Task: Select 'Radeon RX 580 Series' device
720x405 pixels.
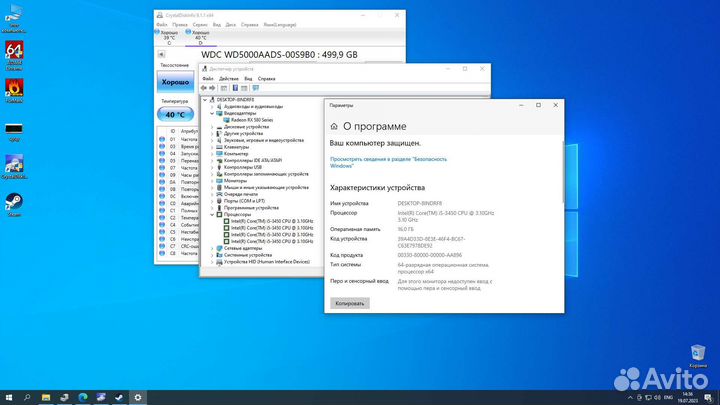Action: click(x=252, y=120)
